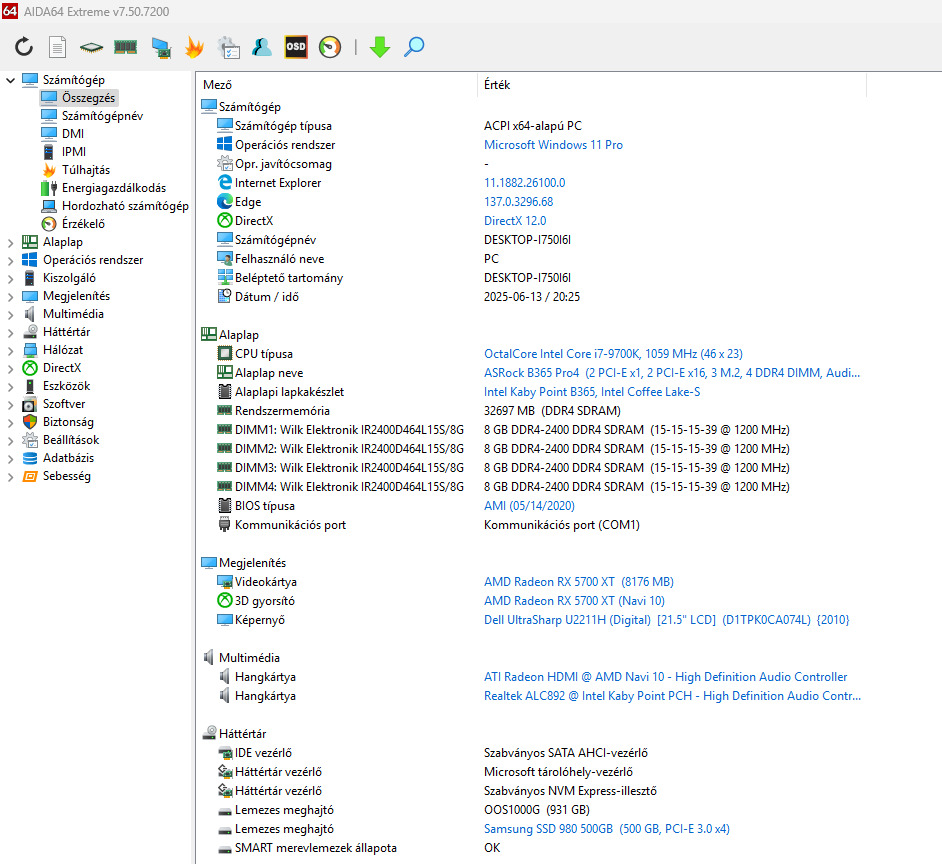This screenshot has width=942, height=864.
Task: Open the AMI (05/14/2020) BIOS link
Action: point(529,506)
